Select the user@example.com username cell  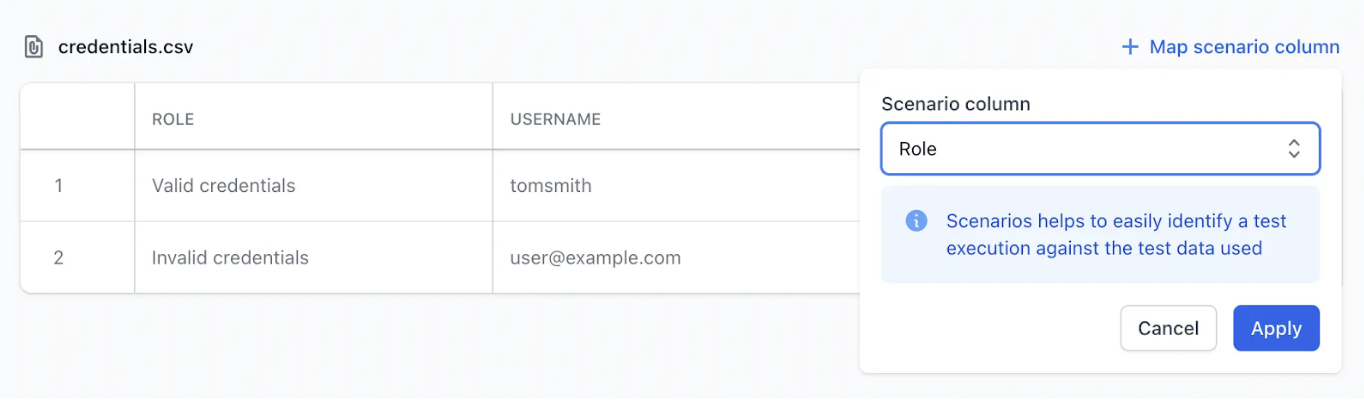coord(595,258)
